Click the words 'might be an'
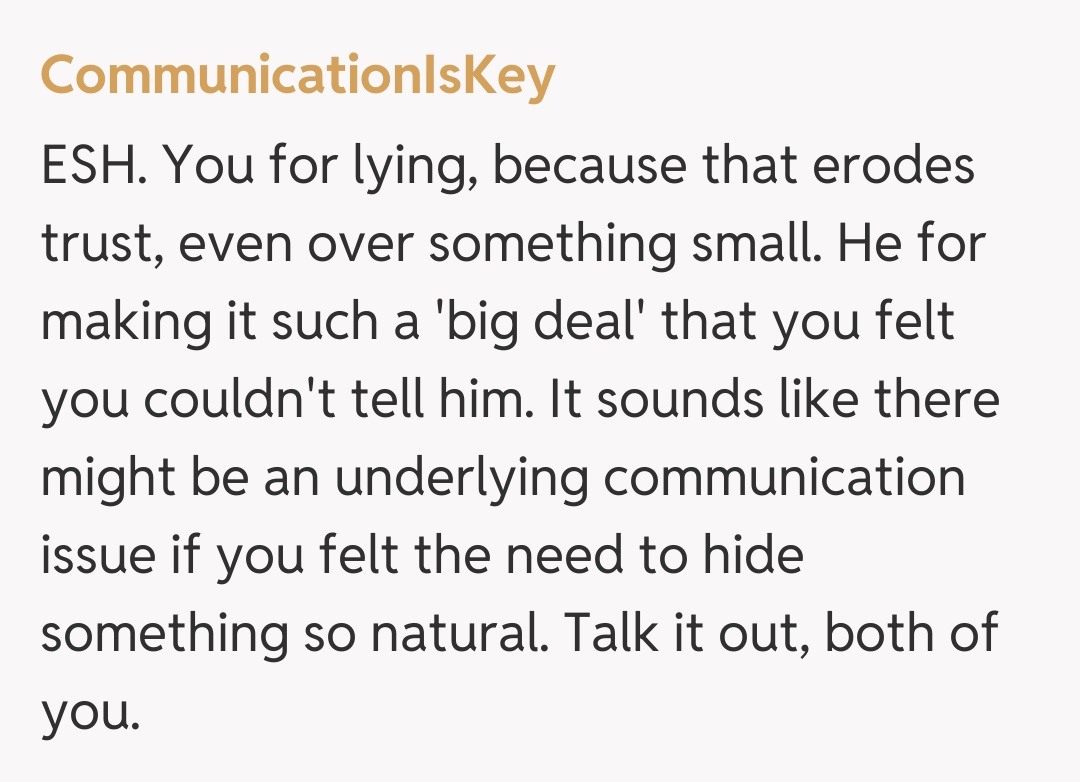This screenshot has height=782, width=1080. [x=180, y=478]
